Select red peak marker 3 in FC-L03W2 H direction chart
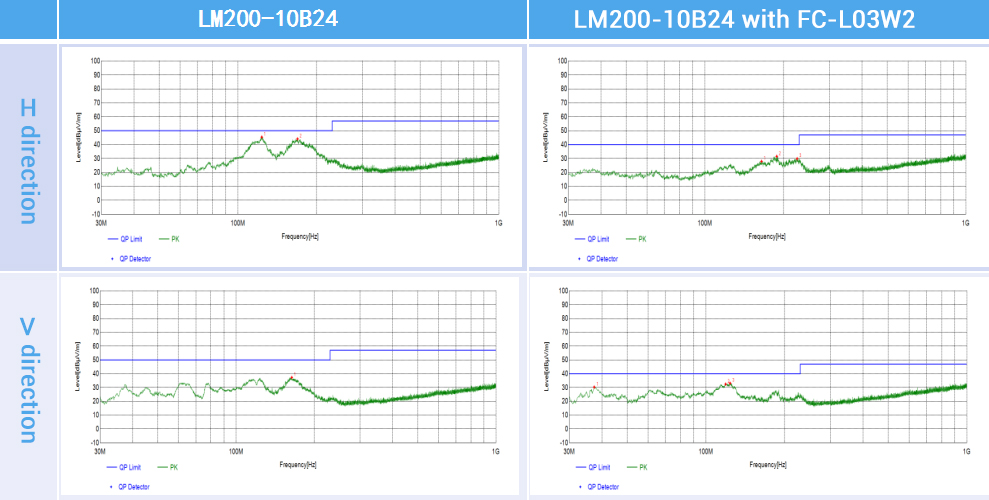989x500 pixels. pyautogui.click(x=797, y=159)
